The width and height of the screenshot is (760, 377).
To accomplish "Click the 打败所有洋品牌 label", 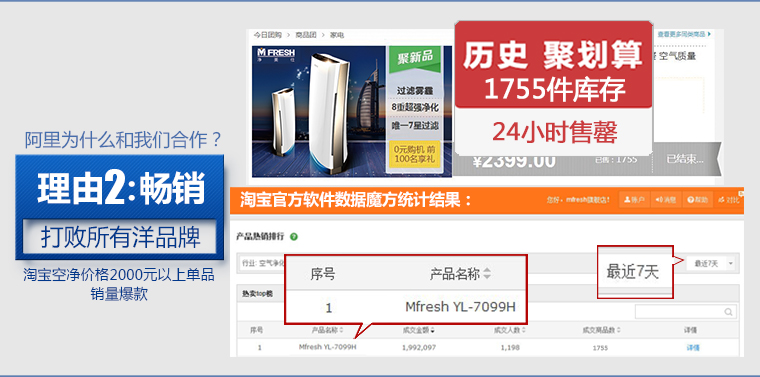I will pyautogui.click(x=120, y=237).
